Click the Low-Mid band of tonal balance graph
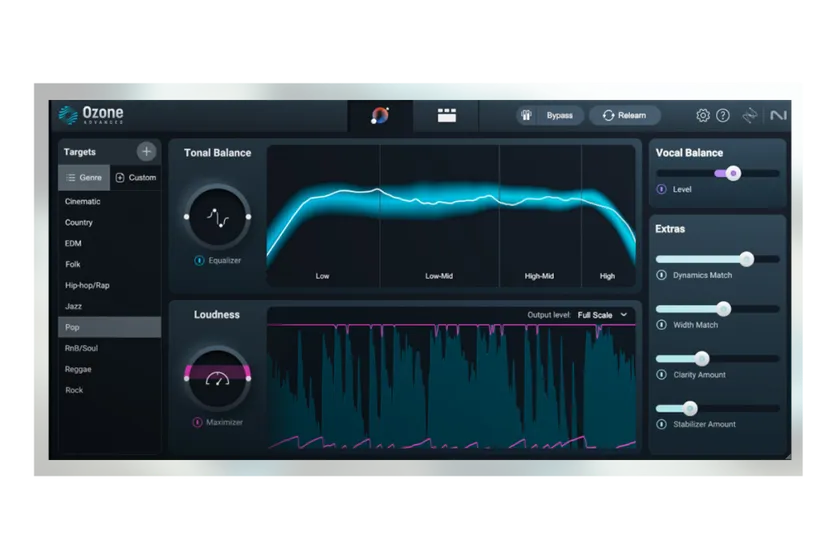Screen dimensions: 840x560 [x=440, y=215]
